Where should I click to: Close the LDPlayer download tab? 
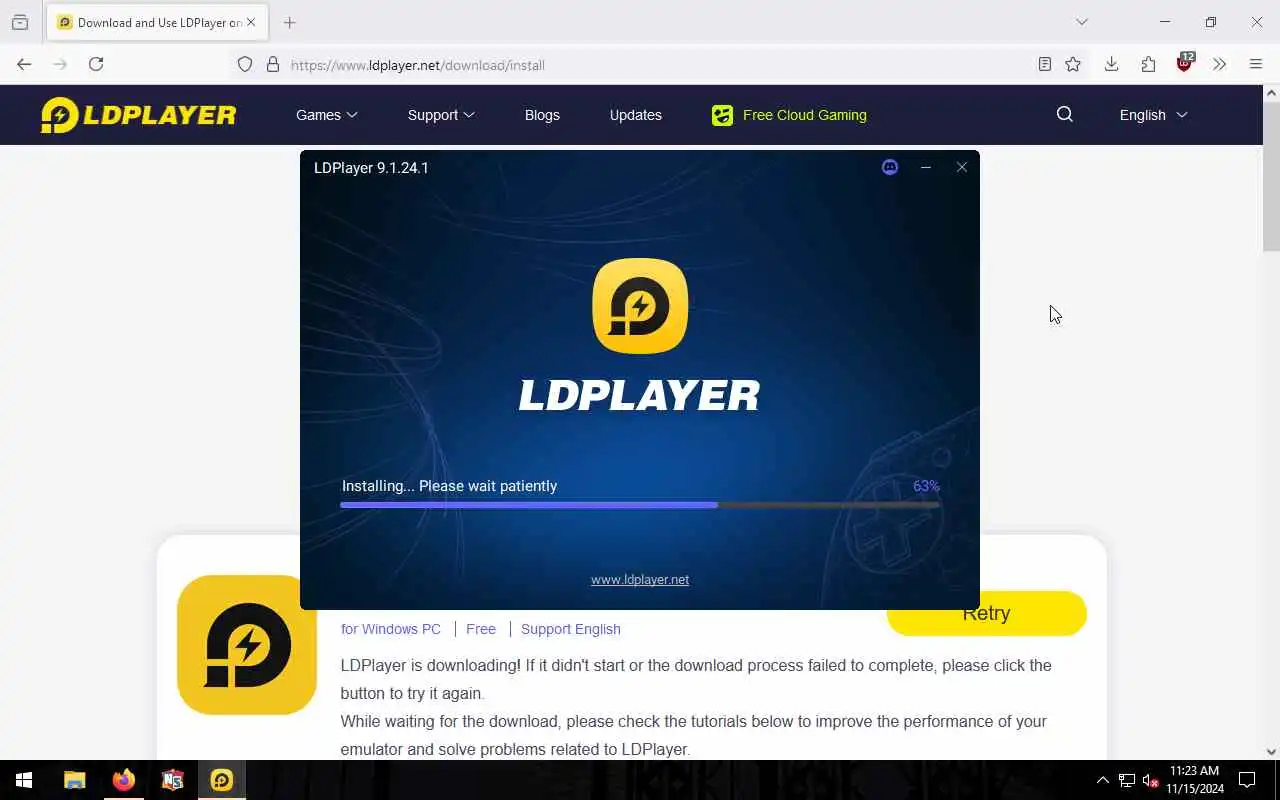coord(251,22)
